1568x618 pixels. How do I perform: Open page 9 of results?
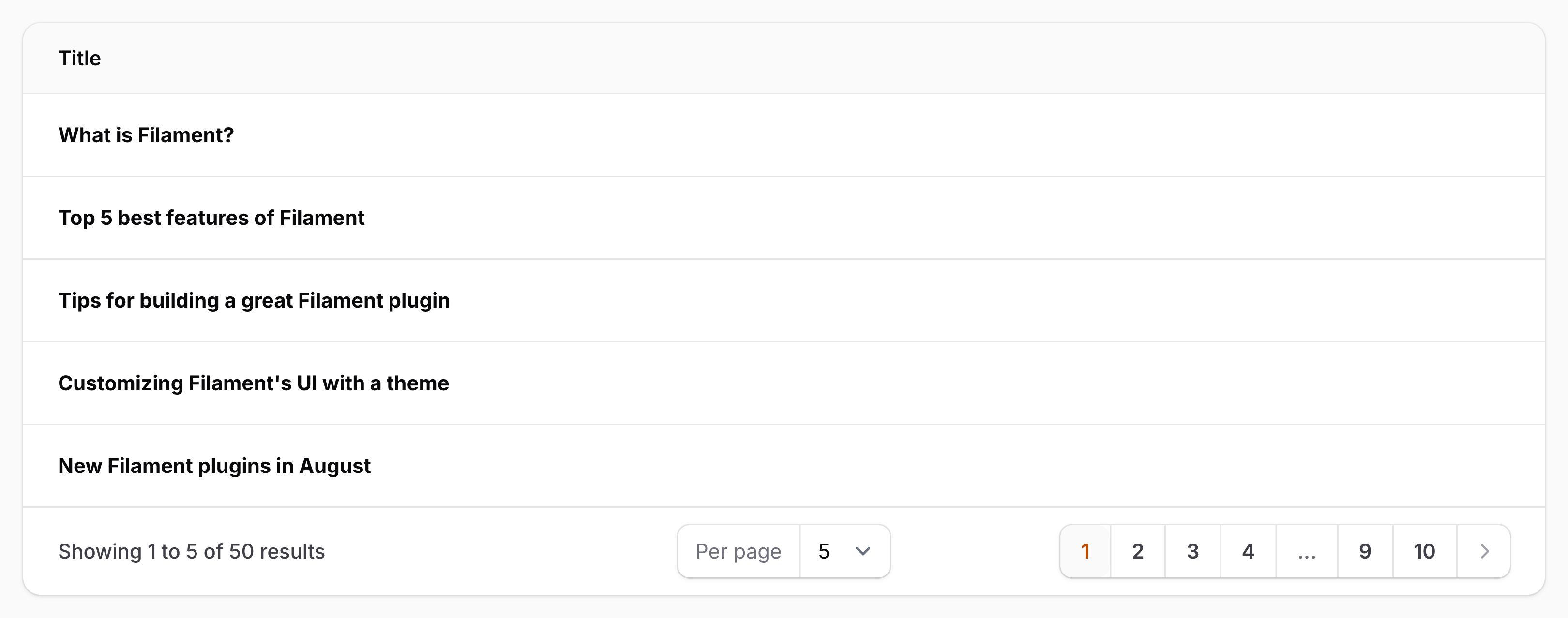tap(1365, 551)
